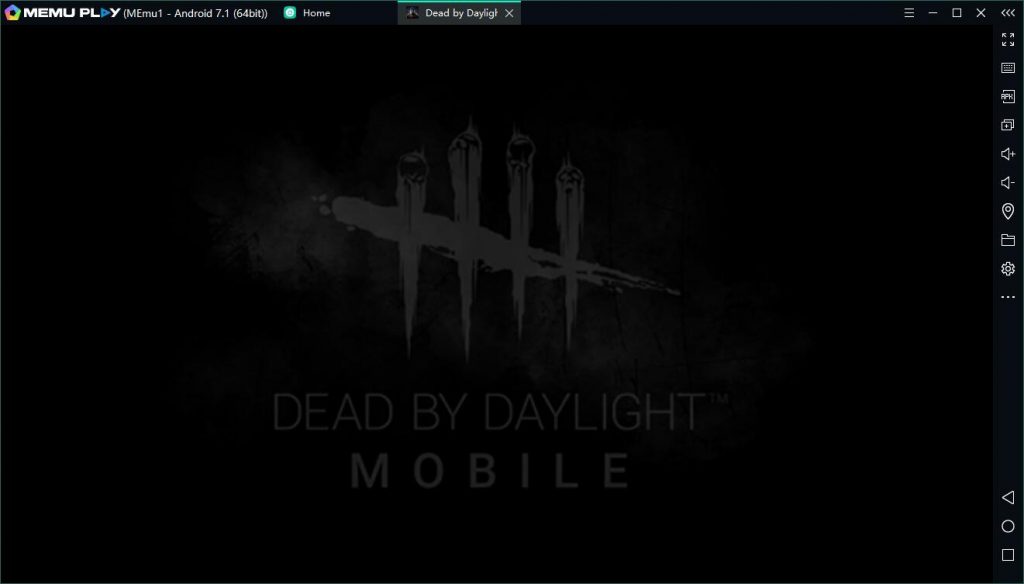Open emulator settings gear

1008,268
